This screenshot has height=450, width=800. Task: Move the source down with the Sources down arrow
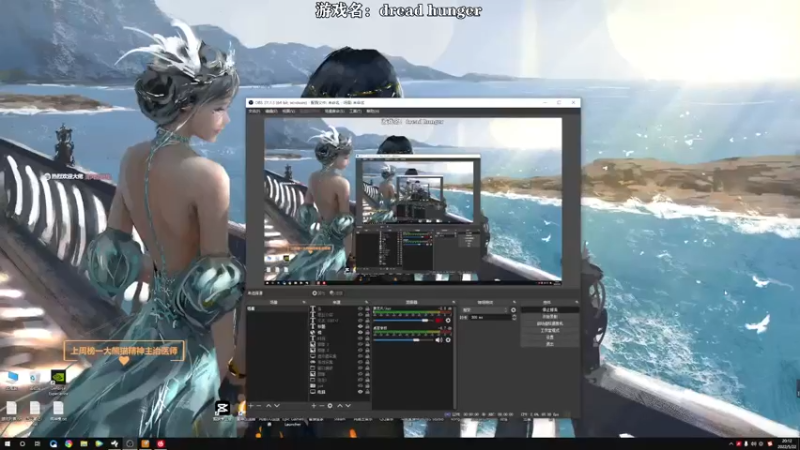tap(348, 406)
